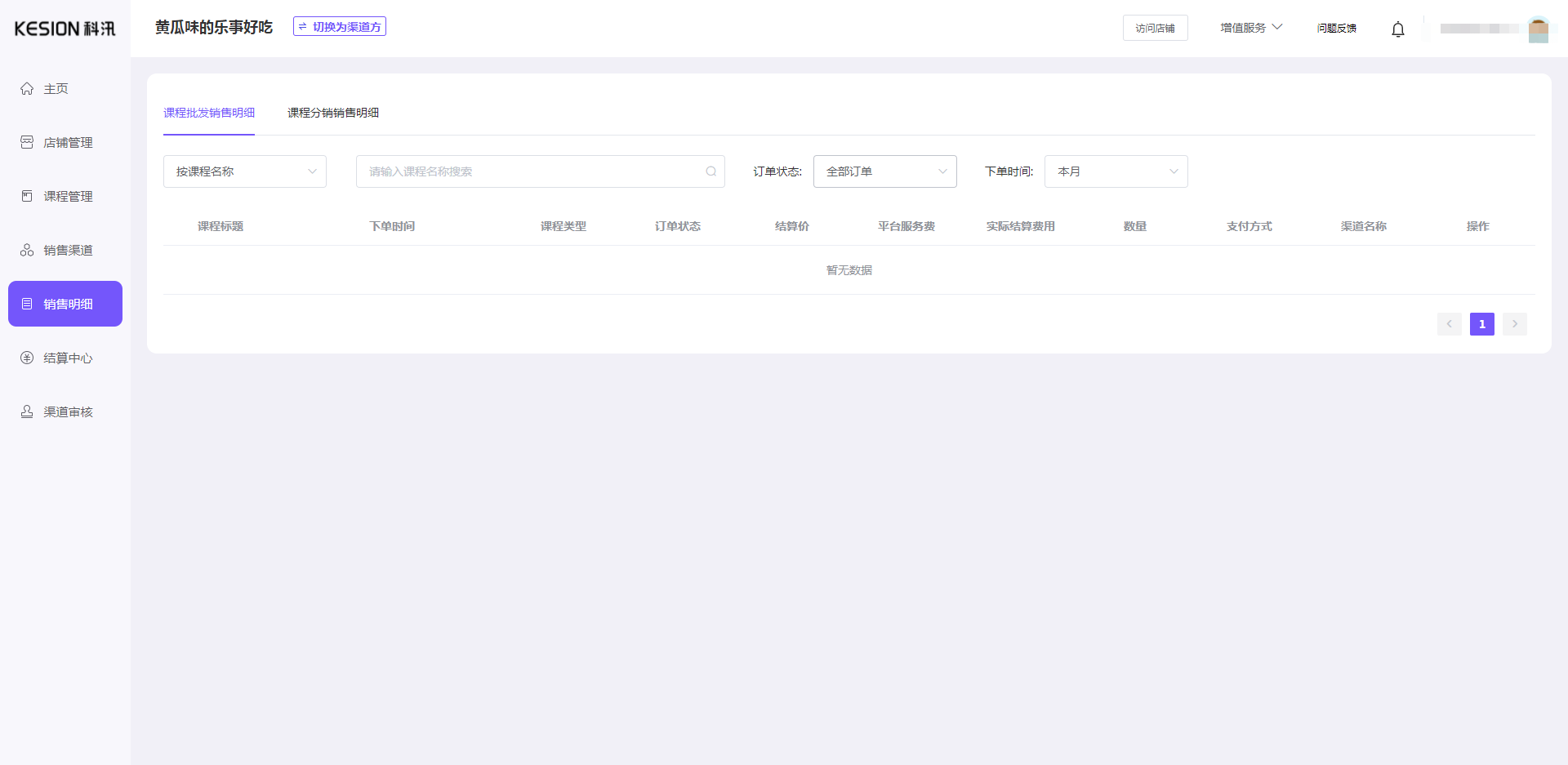The image size is (1568, 765).
Task: Go to next page arrow
Action: (1514, 324)
